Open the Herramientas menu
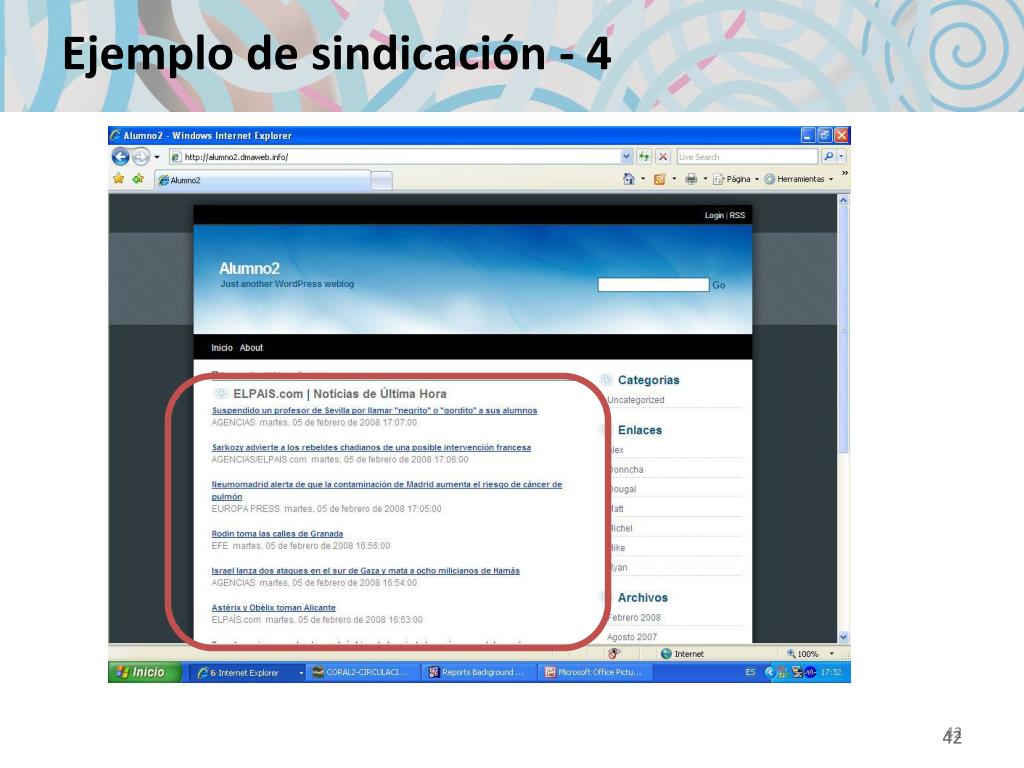Screen dimensions: 1024x768 pyautogui.click(x=799, y=179)
